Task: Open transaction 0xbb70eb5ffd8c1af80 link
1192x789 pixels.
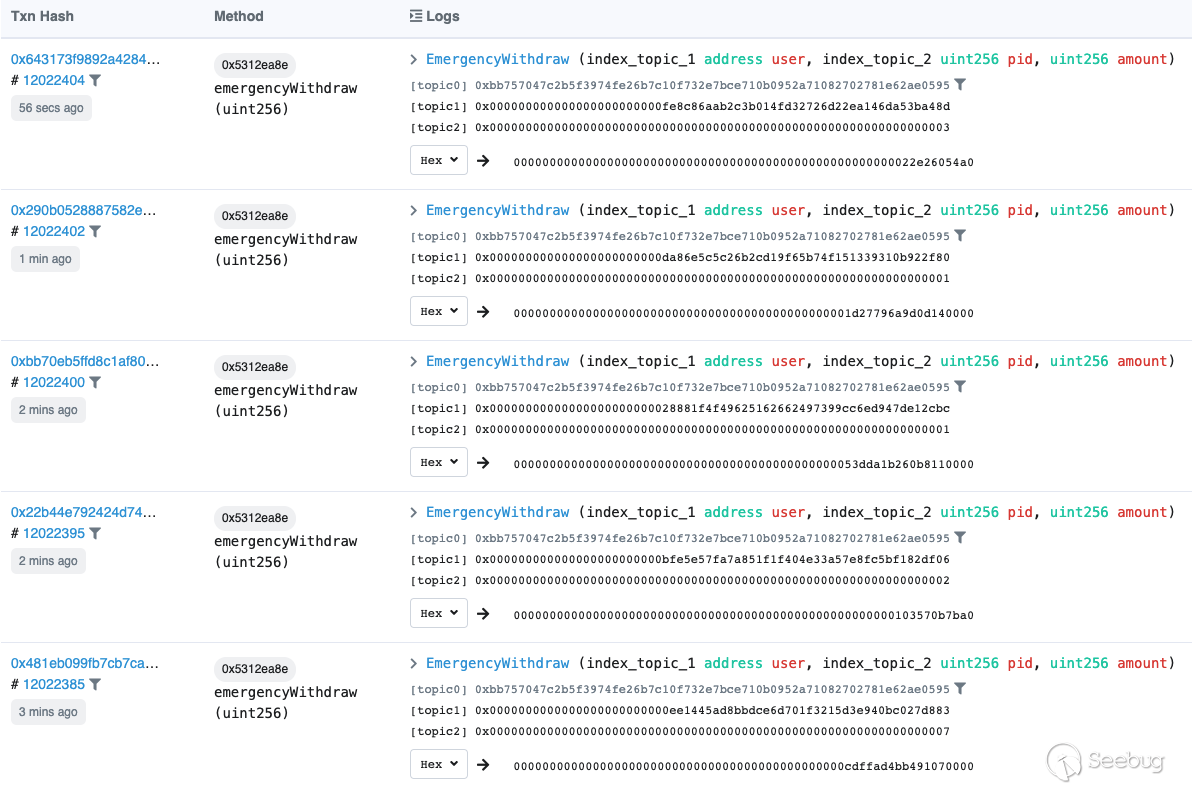Action: pyautogui.click(x=85, y=361)
